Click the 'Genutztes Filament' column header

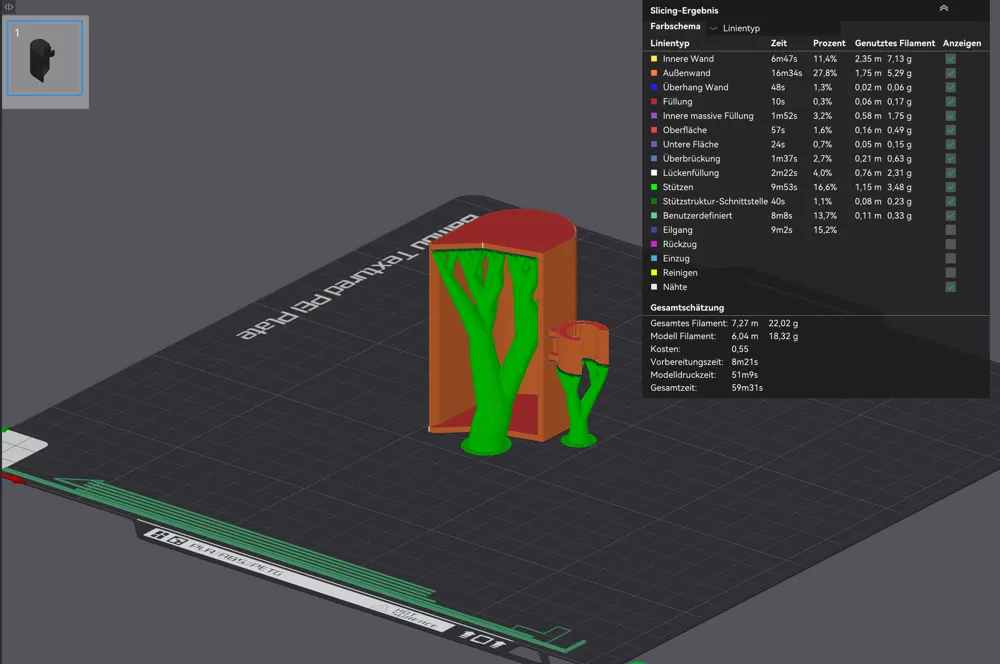coord(895,43)
